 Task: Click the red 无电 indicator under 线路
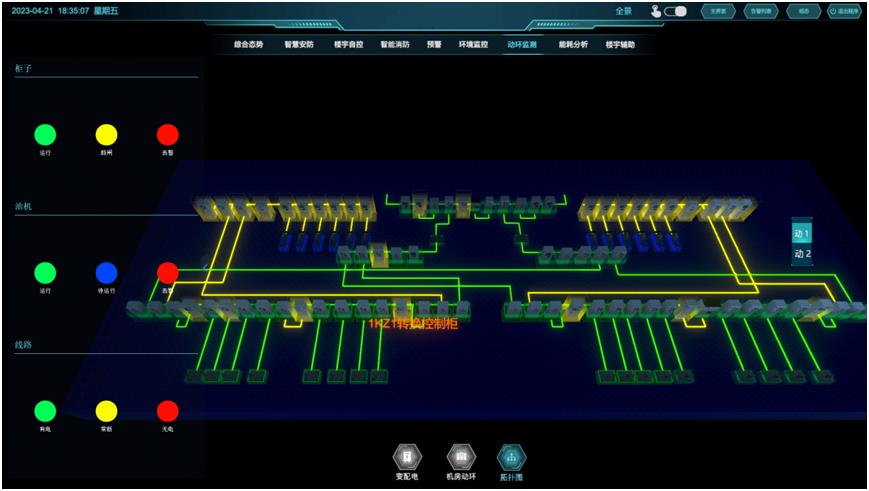pos(167,411)
